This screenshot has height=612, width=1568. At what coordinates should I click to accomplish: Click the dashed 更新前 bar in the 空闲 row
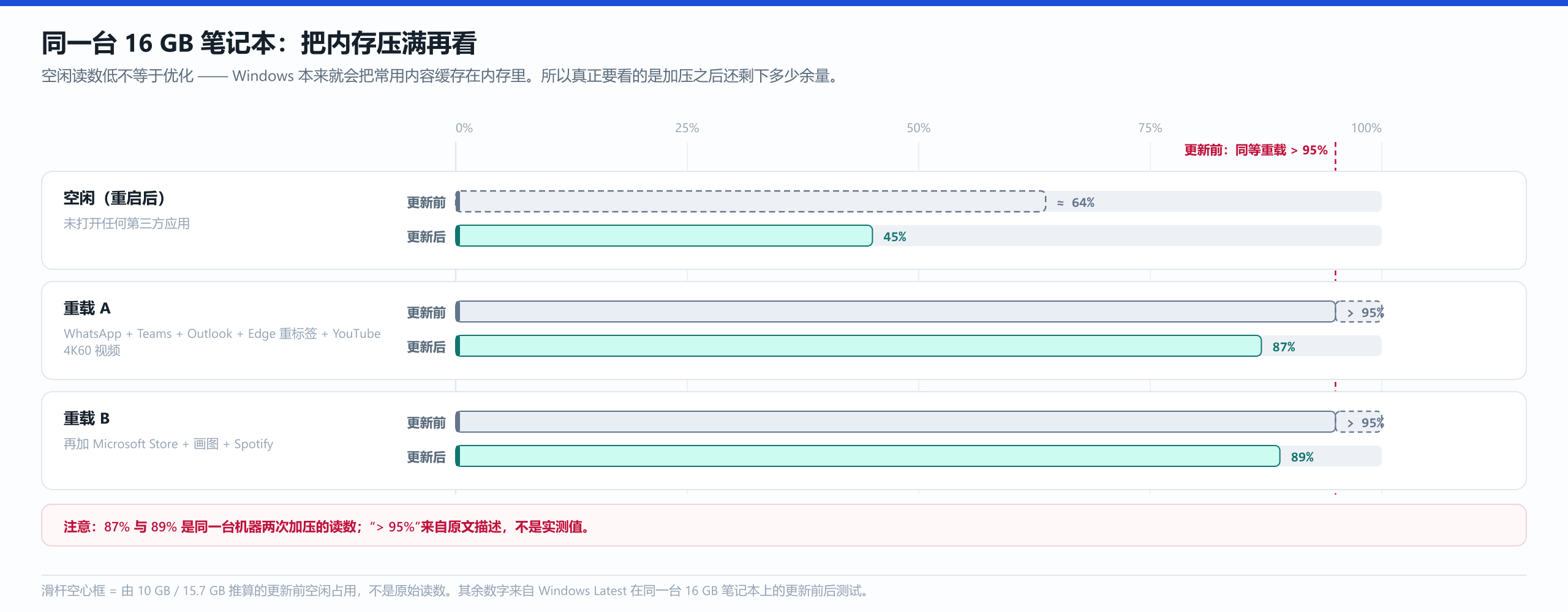[751, 201]
